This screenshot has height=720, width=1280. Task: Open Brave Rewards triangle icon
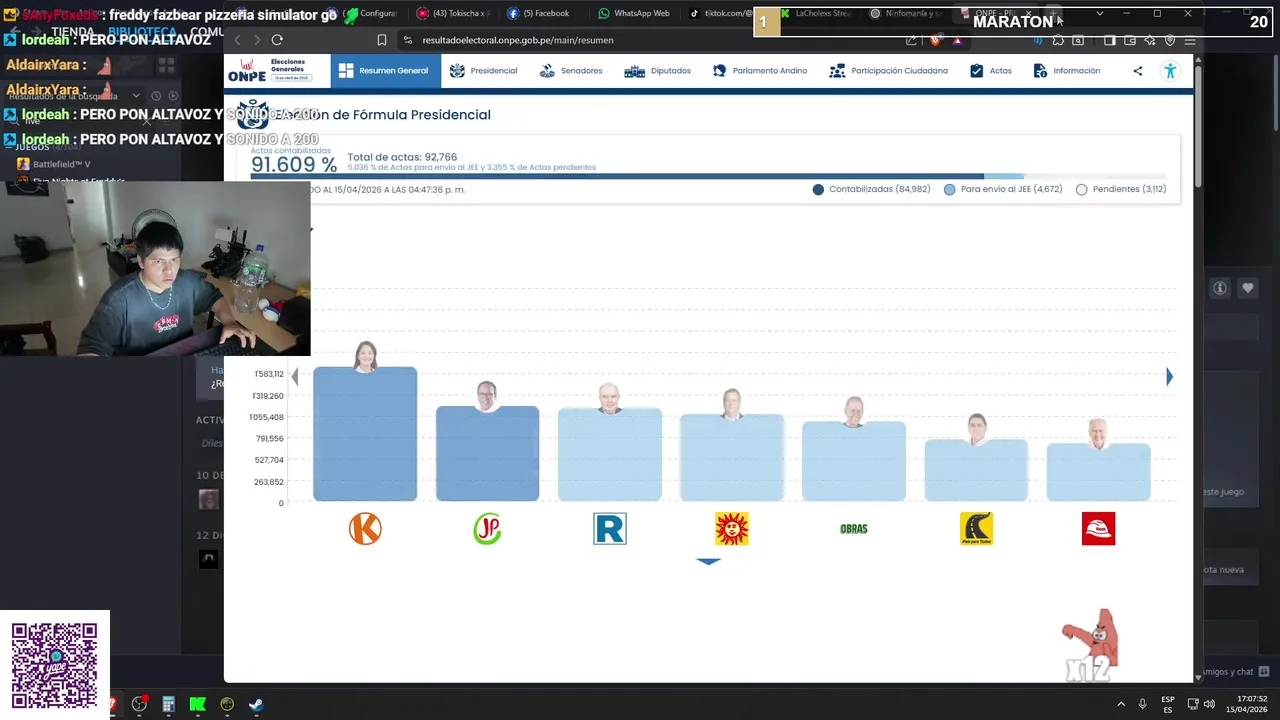pyautogui.click(x=957, y=40)
